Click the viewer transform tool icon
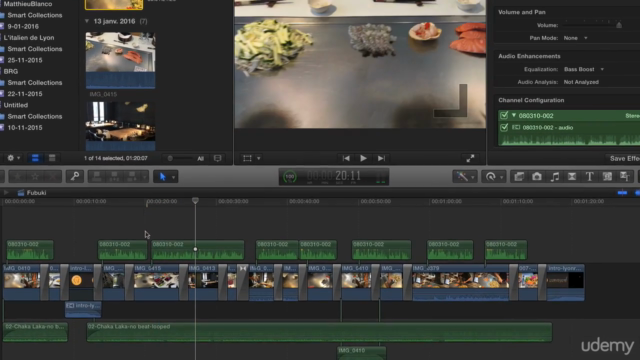The image size is (640, 360). coord(247,158)
